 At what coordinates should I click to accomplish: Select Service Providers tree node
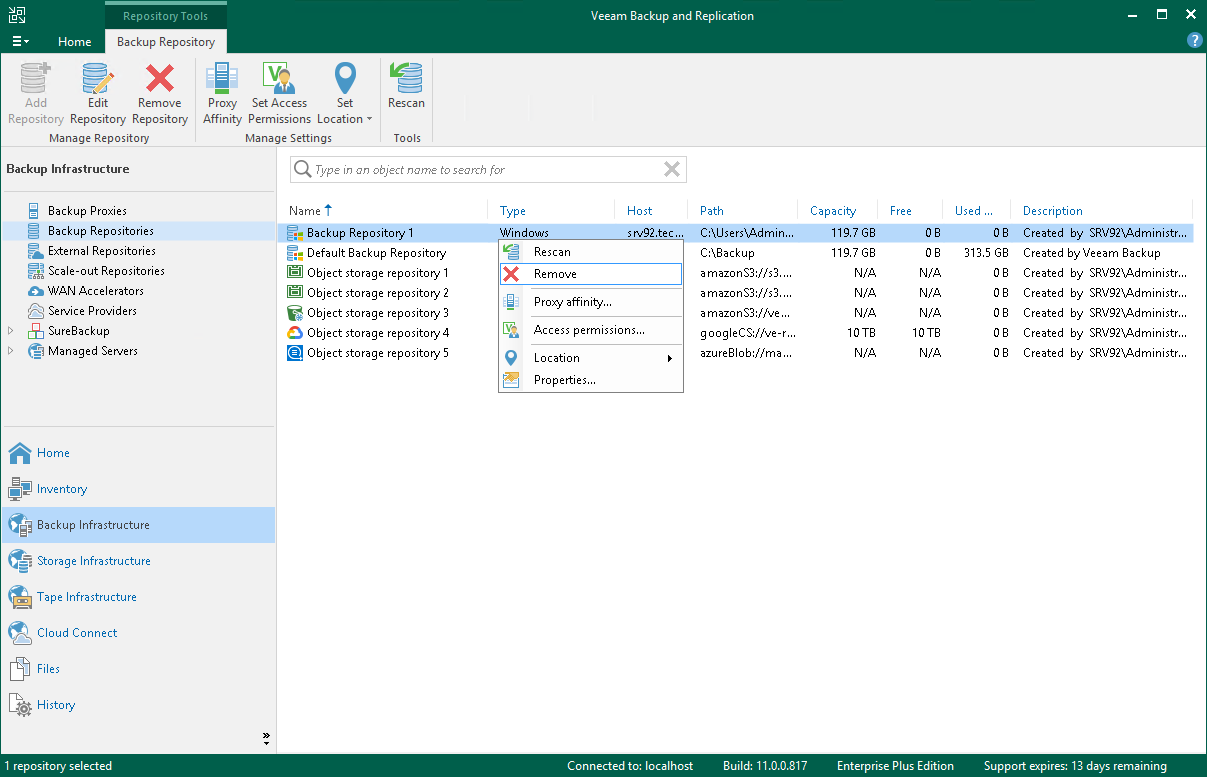tap(92, 311)
